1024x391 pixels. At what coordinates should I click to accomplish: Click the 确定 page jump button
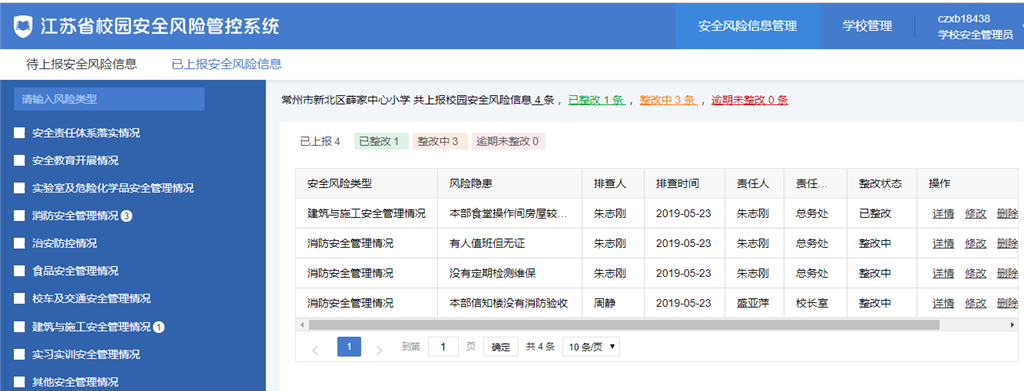pos(501,347)
